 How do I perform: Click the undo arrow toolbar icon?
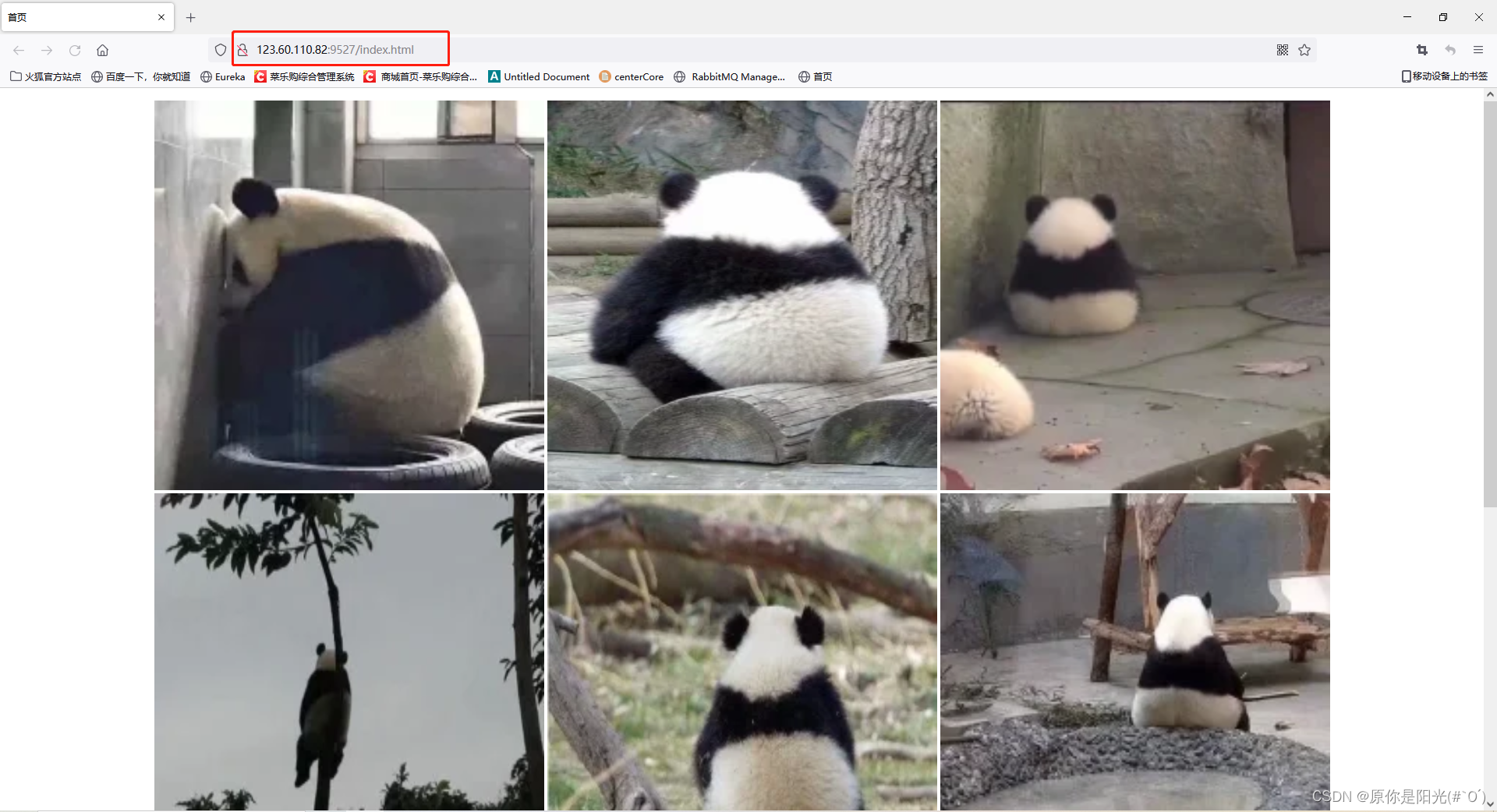[1450, 50]
